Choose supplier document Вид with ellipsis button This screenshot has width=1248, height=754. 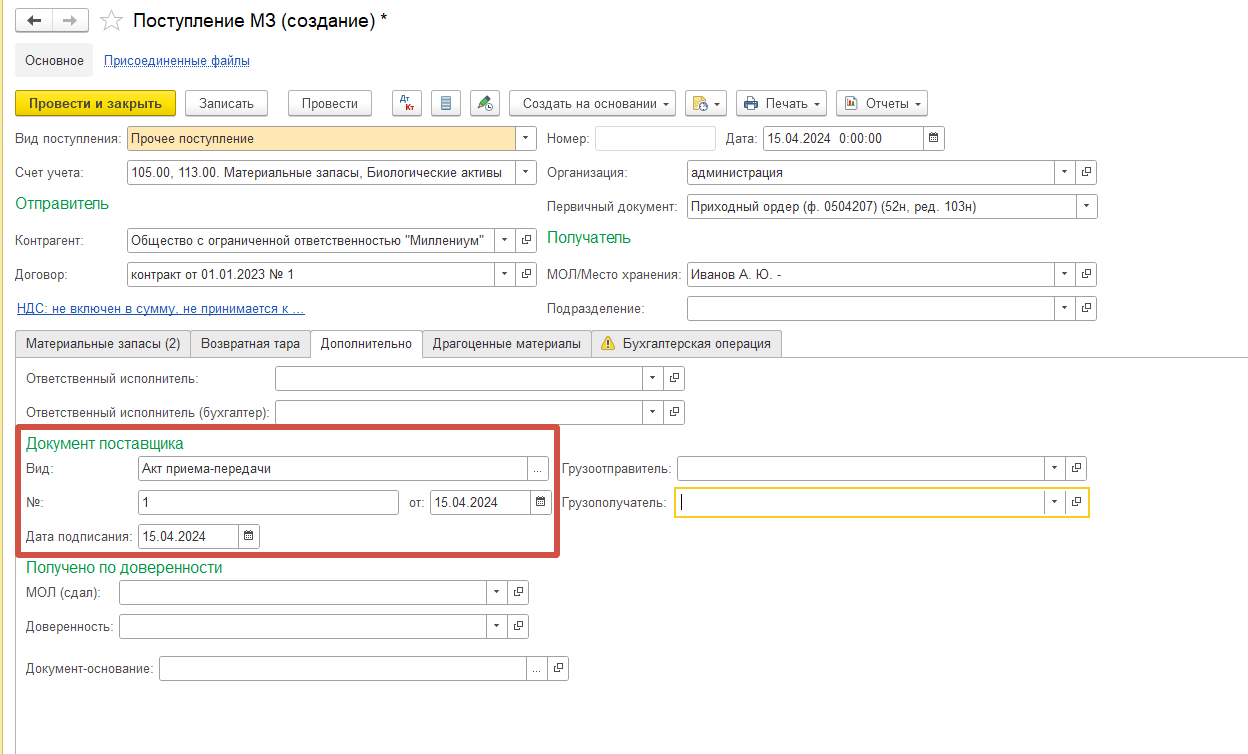[539, 468]
